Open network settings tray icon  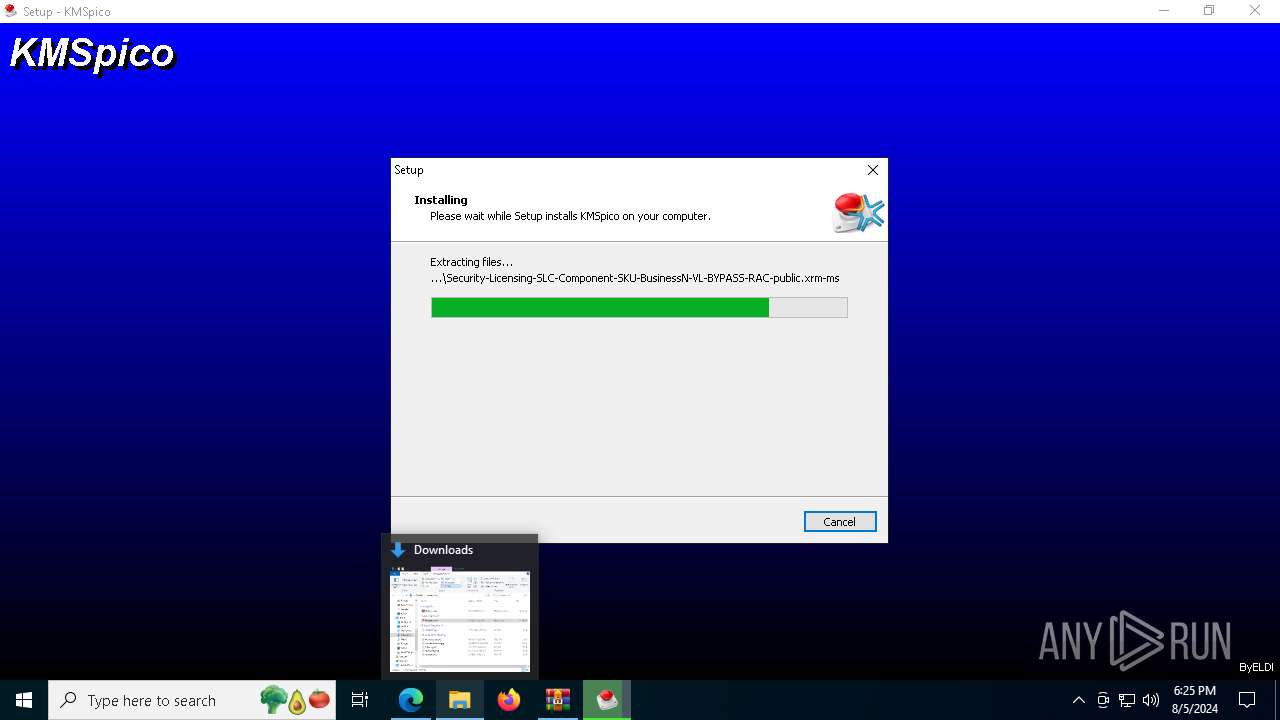pyautogui.click(x=1127, y=700)
